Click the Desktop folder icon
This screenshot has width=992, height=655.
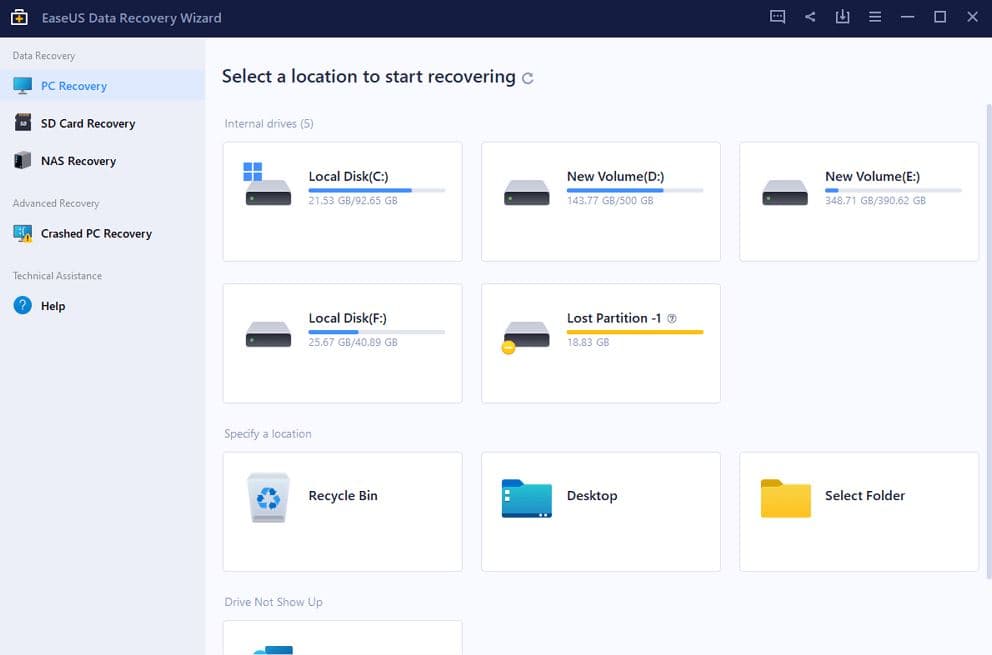point(526,498)
